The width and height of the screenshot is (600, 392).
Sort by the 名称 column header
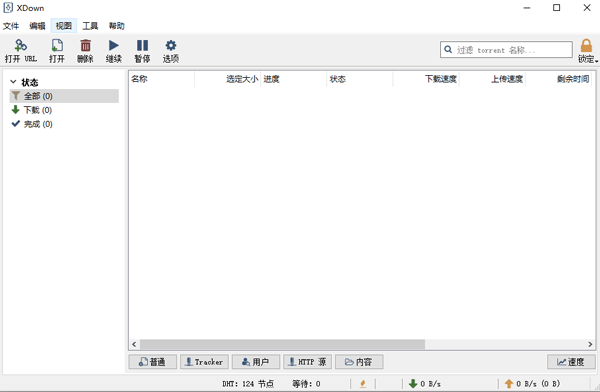(x=161, y=79)
